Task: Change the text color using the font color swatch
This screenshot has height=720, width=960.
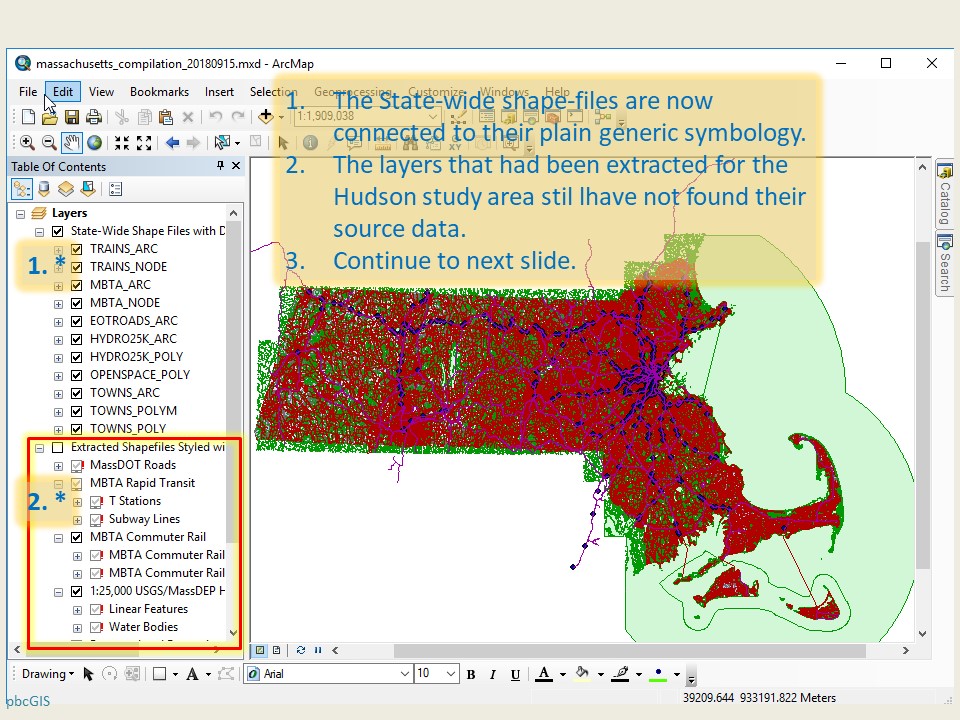Action: click(x=546, y=674)
